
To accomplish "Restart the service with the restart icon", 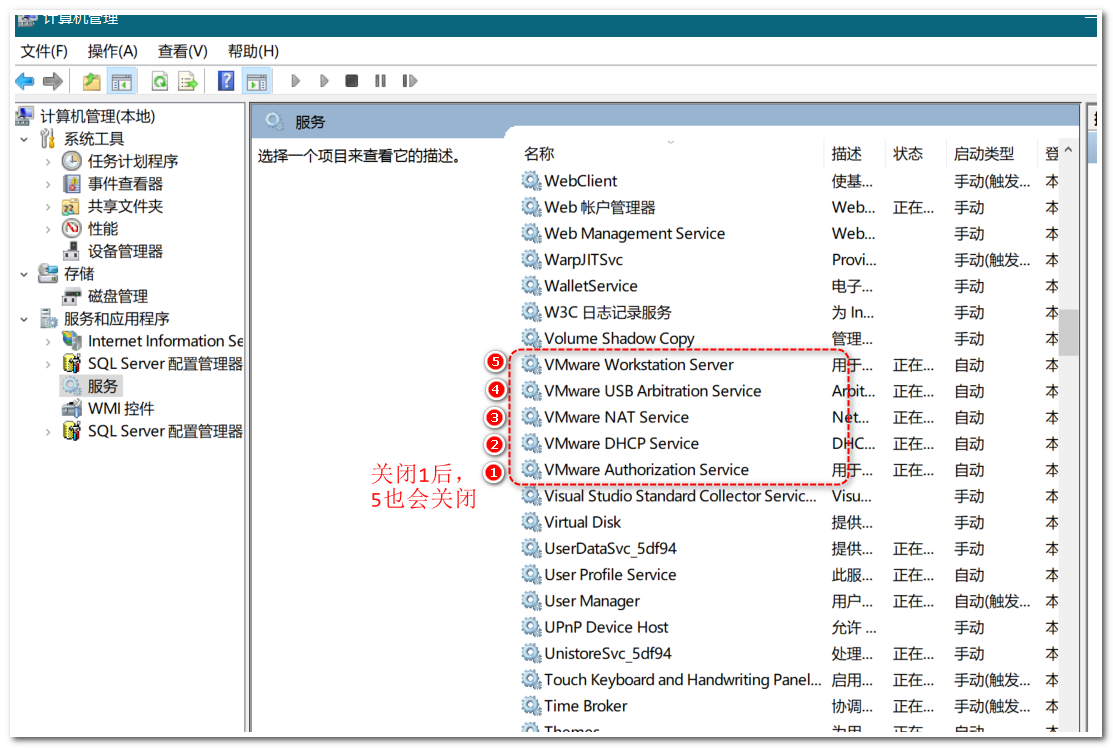I will click(410, 81).
